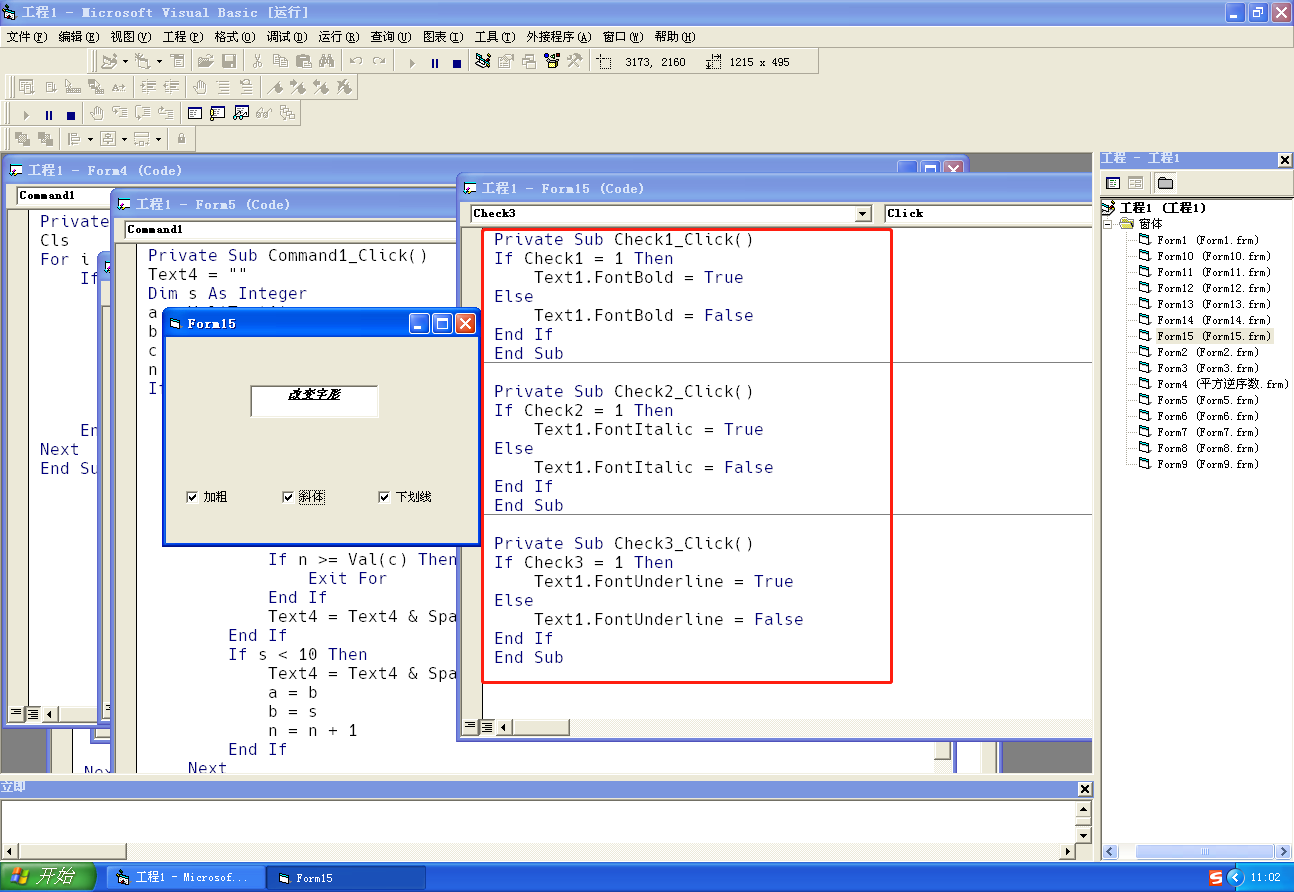This screenshot has width=1294, height=892.
Task: Open the 调试 menu
Action: point(287,37)
